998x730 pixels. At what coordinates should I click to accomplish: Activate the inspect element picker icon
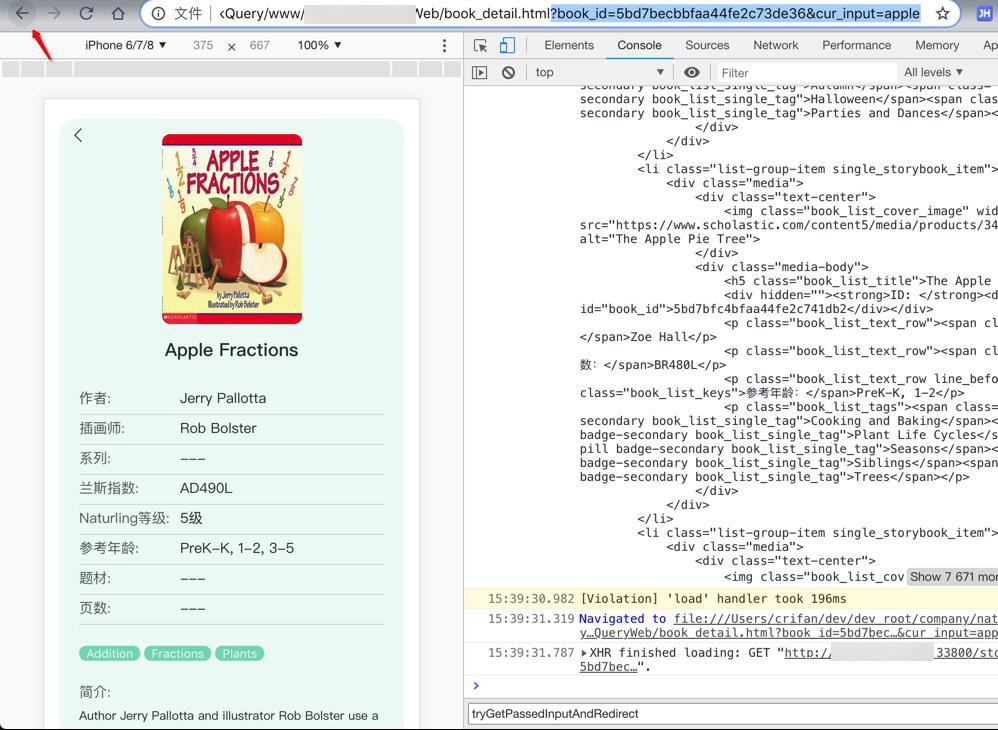[481, 46]
